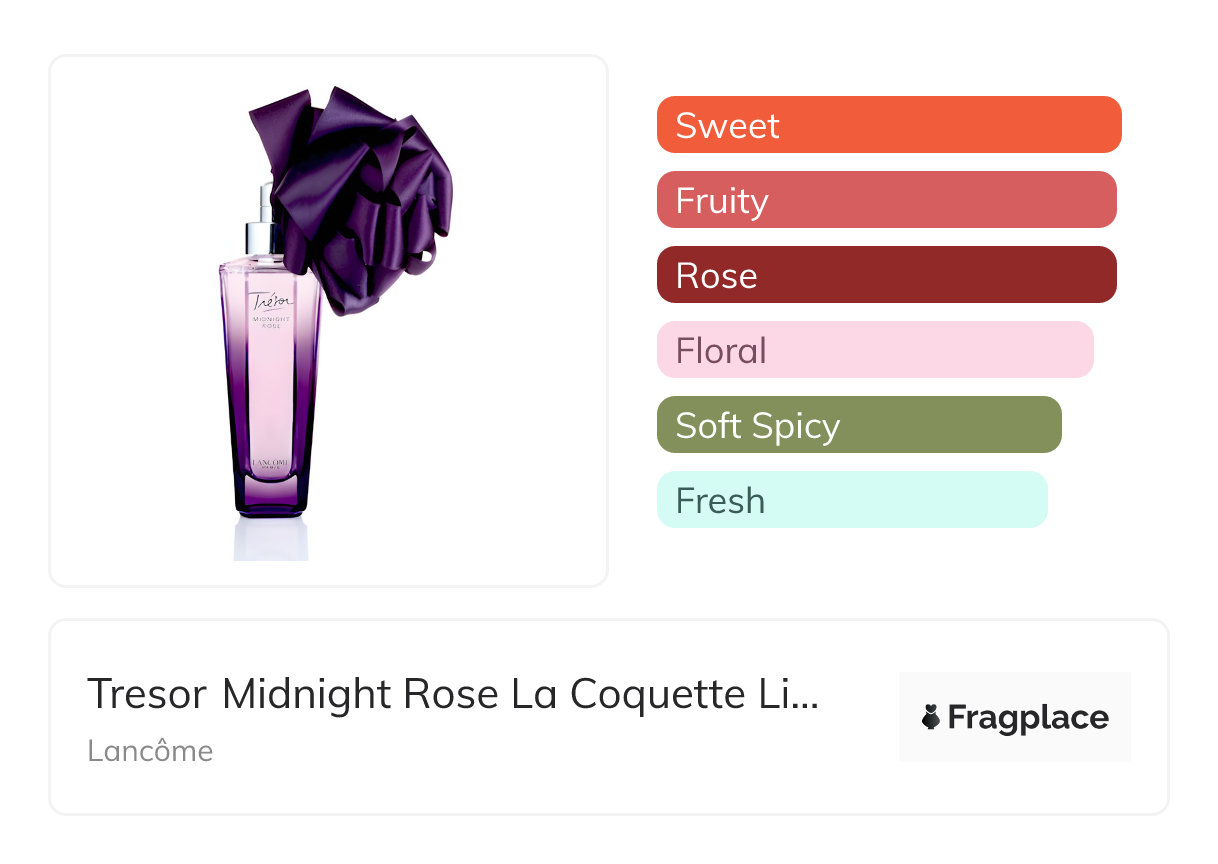This screenshot has height=864, width=1218.
Task: Click the empty area right of the bow
Action: coord(530,200)
